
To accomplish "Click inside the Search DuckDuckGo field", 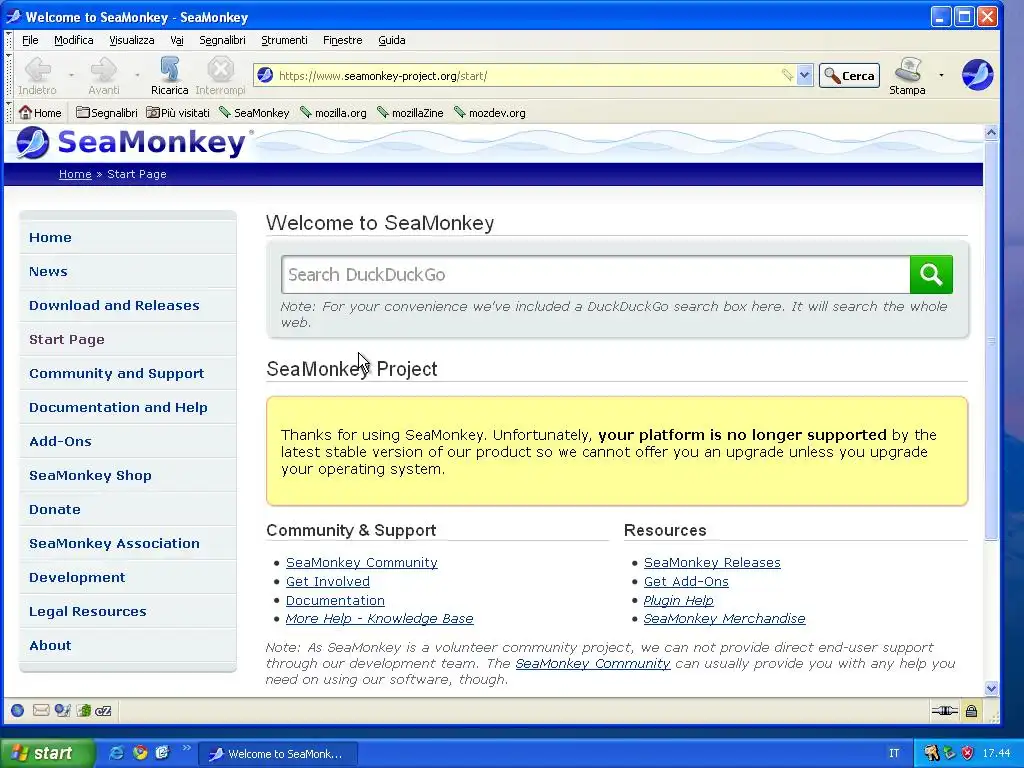I will click(596, 274).
